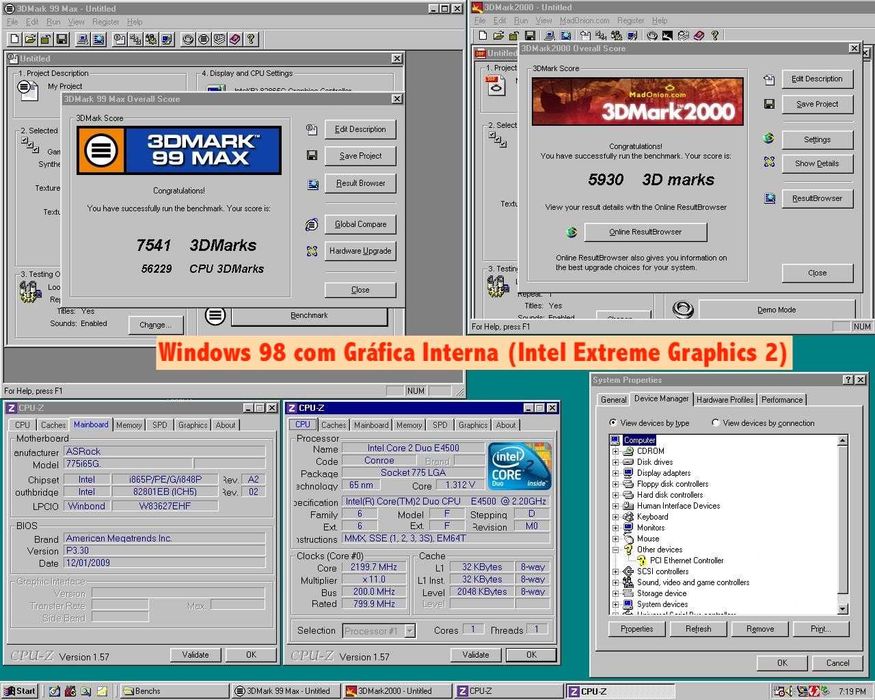875x700 pixels.
Task: Click Help question mark in 3DMark2000 toolbar
Action: pos(715,35)
